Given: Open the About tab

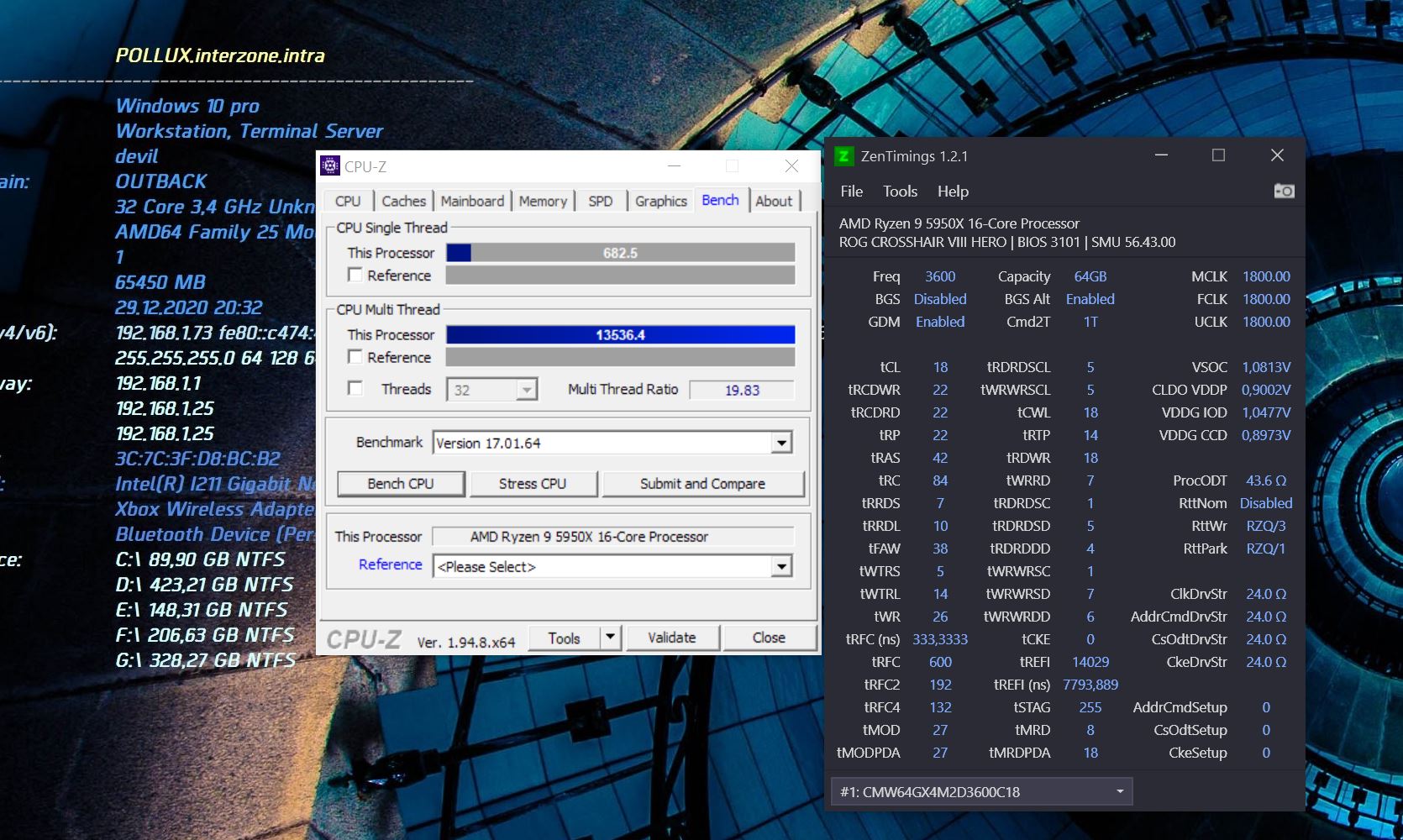Looking at the screenshot, I should coord(774,202).
